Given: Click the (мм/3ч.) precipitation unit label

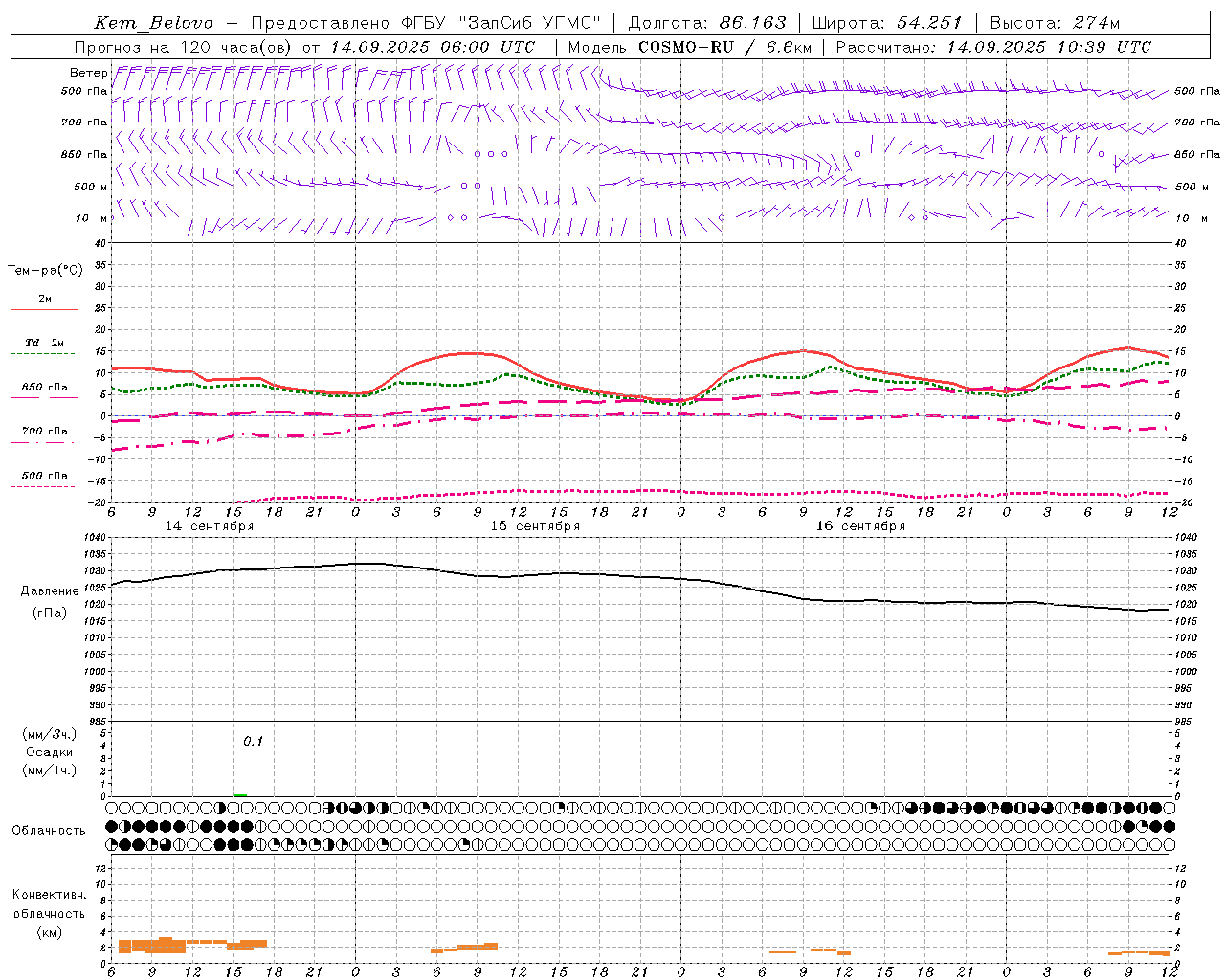Looking at the screenshot, I should (50, 734).
